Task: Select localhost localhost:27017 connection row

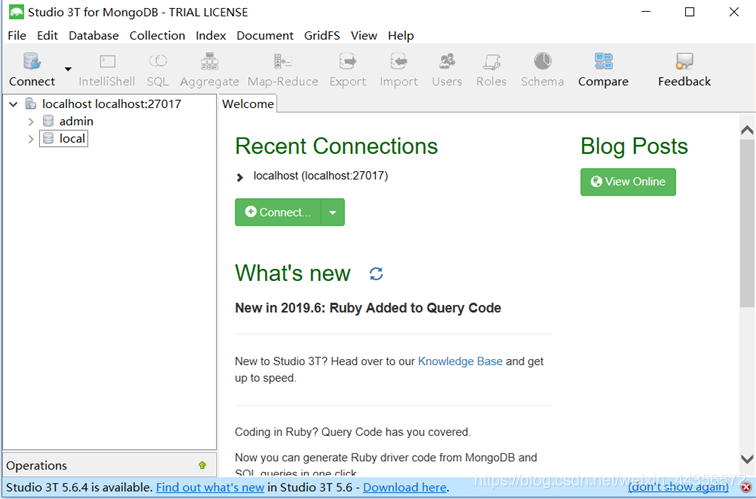Action: pos(111,104)
